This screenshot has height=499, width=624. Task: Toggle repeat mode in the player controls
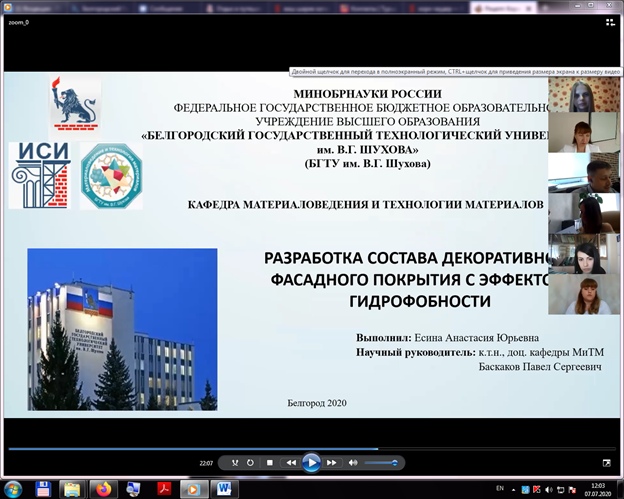(250, 463)
